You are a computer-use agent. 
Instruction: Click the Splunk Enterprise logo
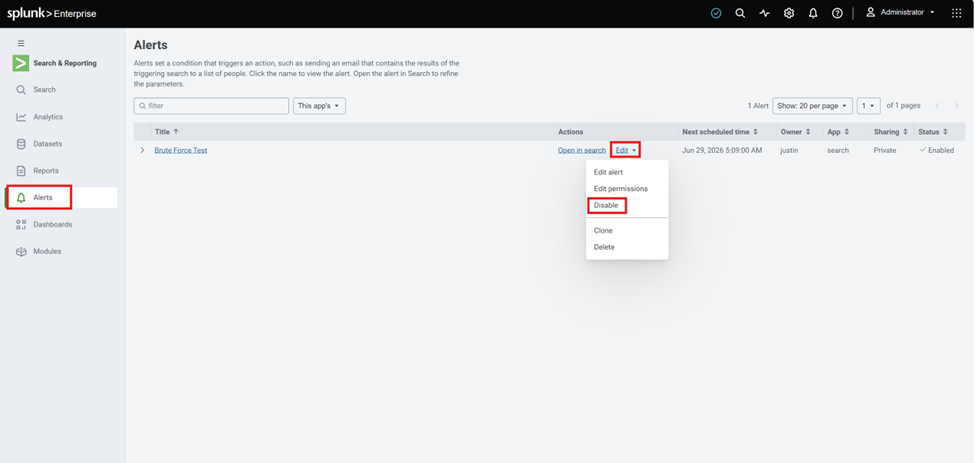pos(52,14)
